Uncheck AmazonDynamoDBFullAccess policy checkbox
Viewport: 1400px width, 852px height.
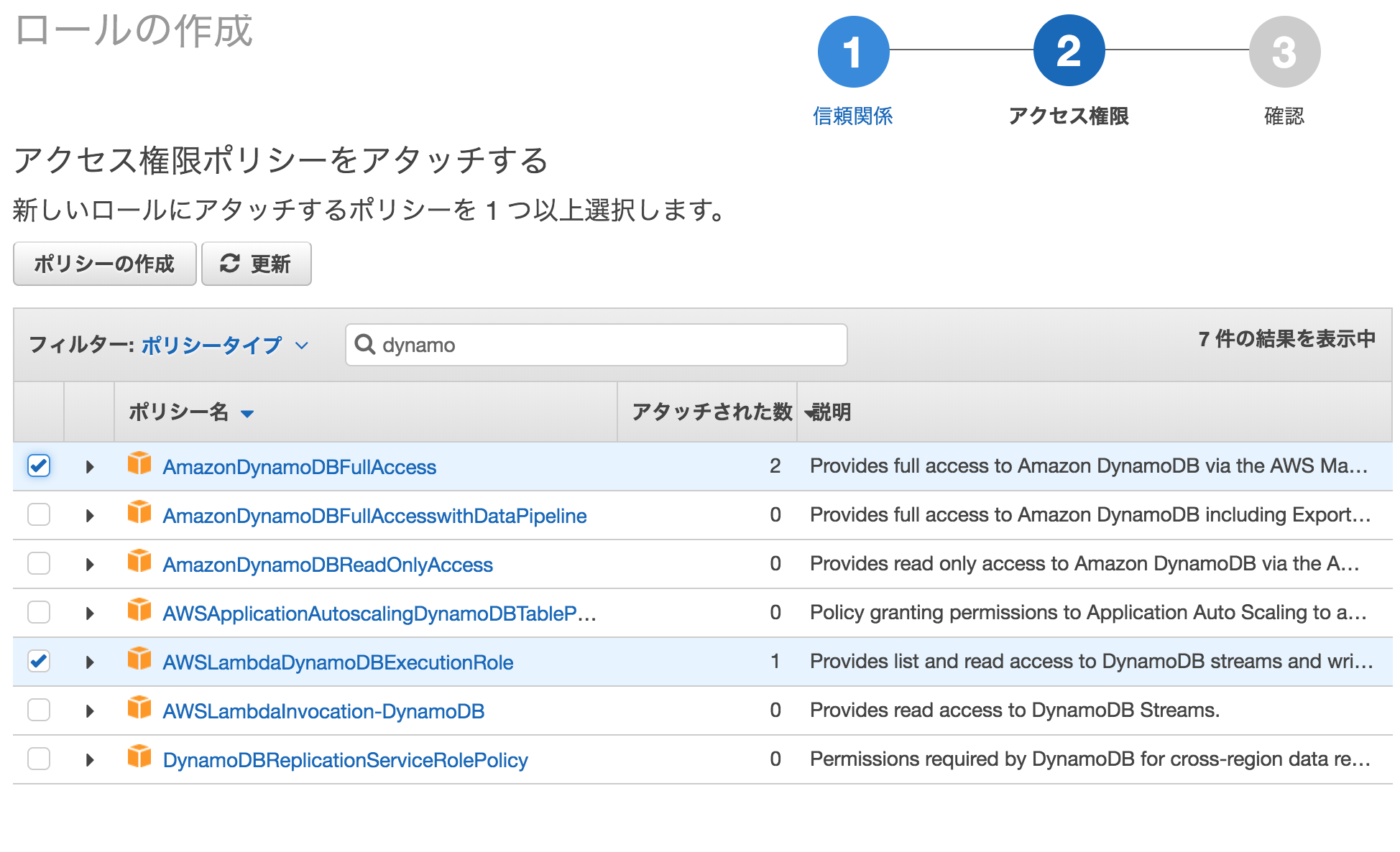[39, 466]
